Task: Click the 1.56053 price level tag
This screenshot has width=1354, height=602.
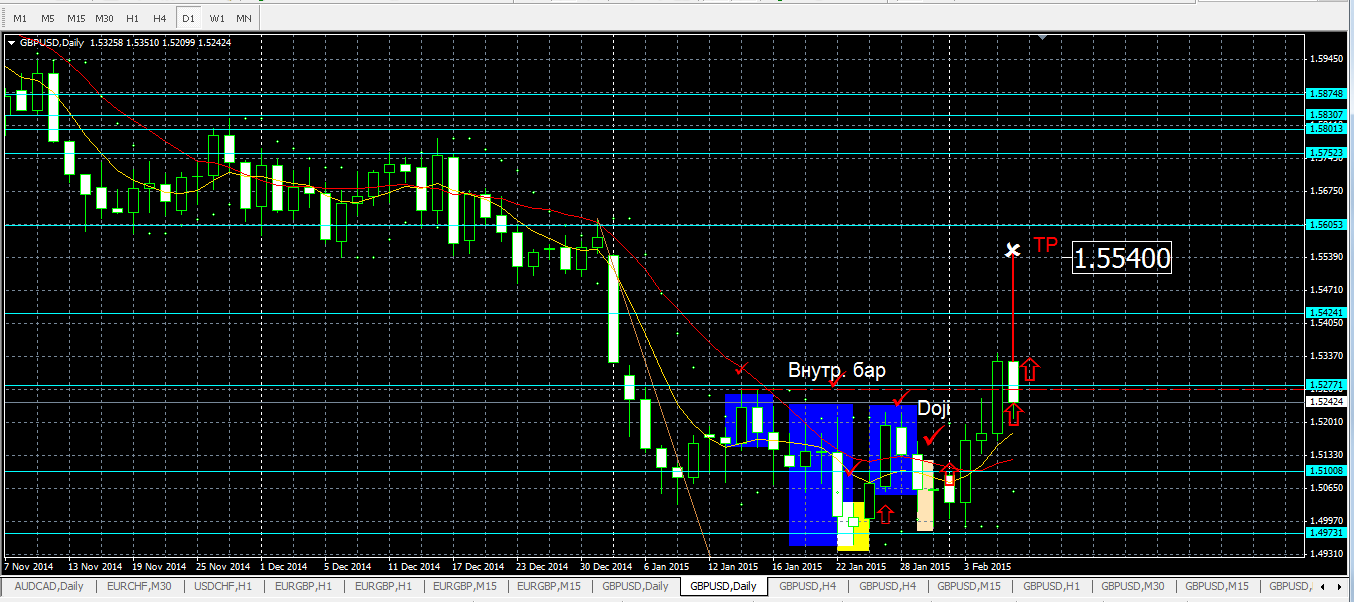Action: point(1327,225)
